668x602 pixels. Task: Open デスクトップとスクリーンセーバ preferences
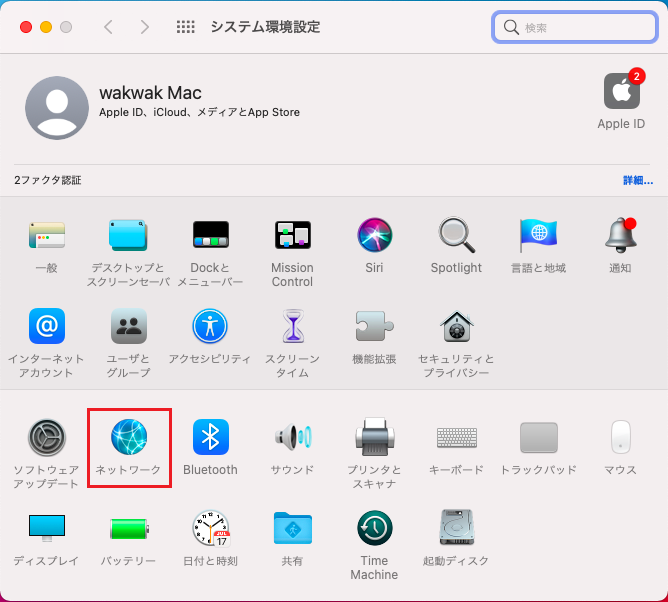point(128,235)
